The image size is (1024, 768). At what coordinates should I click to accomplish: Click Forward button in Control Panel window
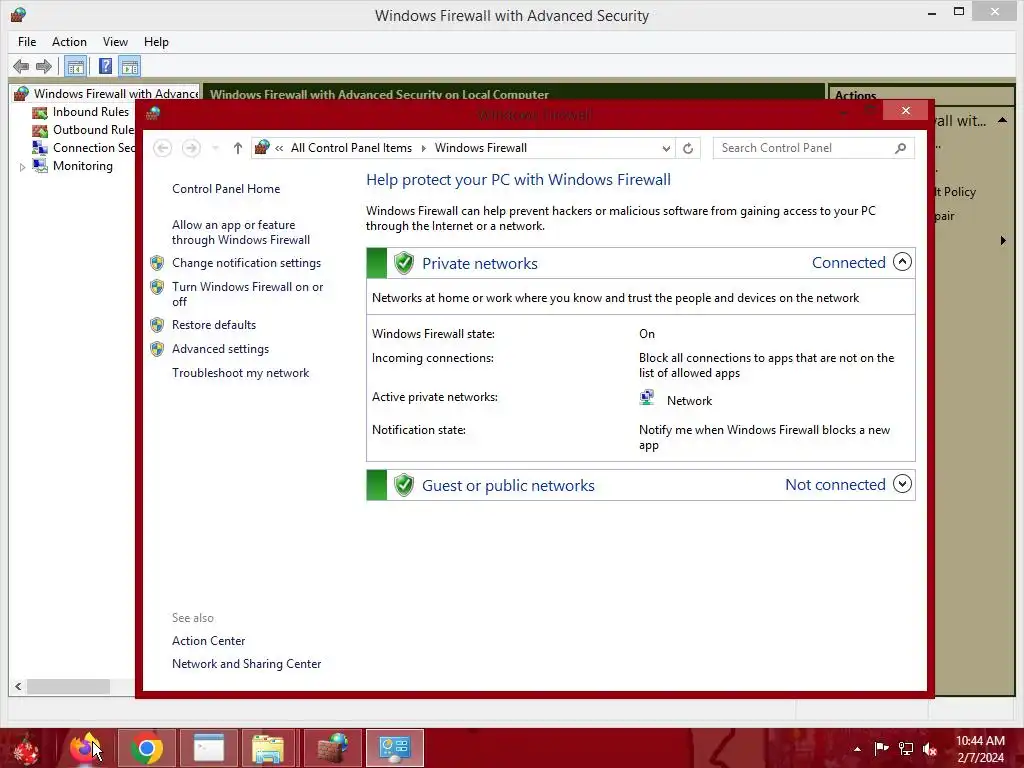(x=191, y=148)
